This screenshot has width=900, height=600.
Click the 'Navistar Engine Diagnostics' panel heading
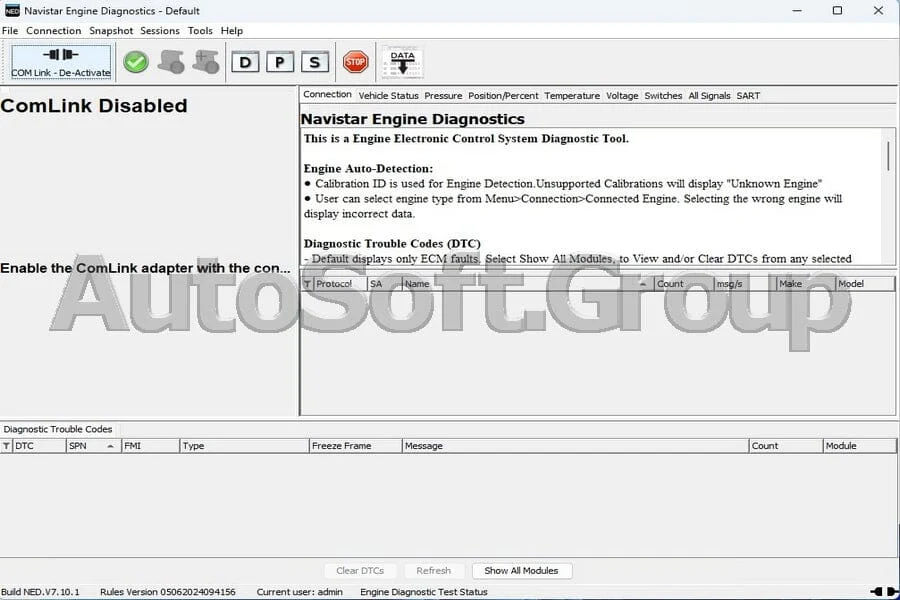tap(413, 119)
